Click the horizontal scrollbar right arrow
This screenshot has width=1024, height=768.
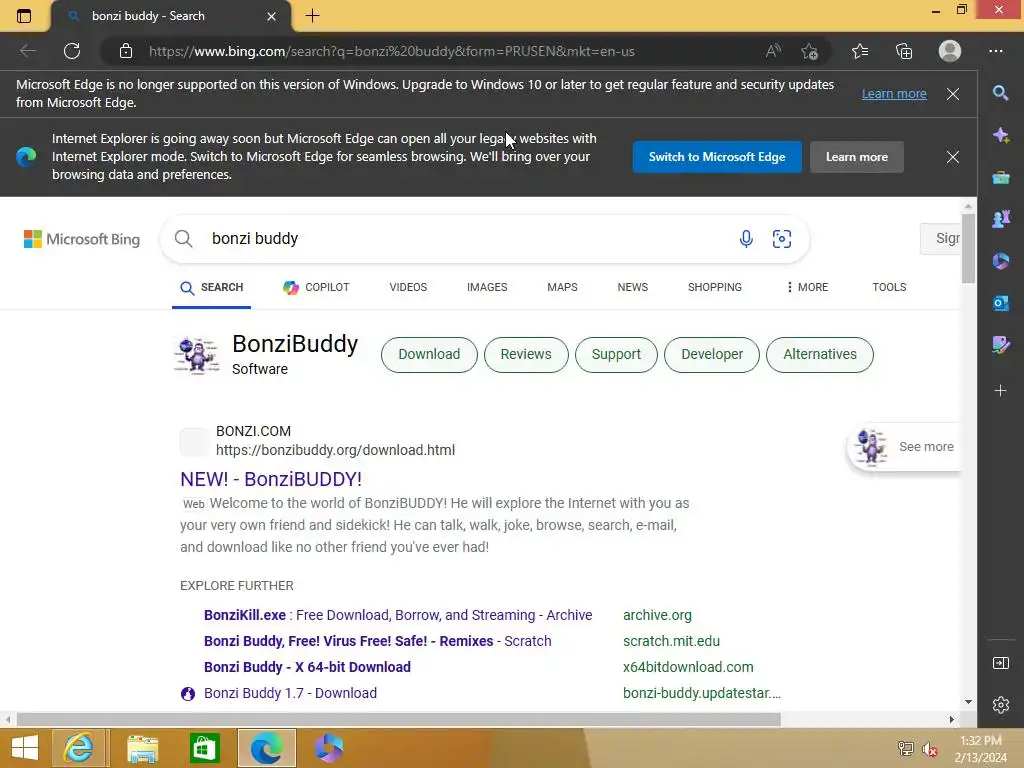pyautogui.click(x=952, y=720)
